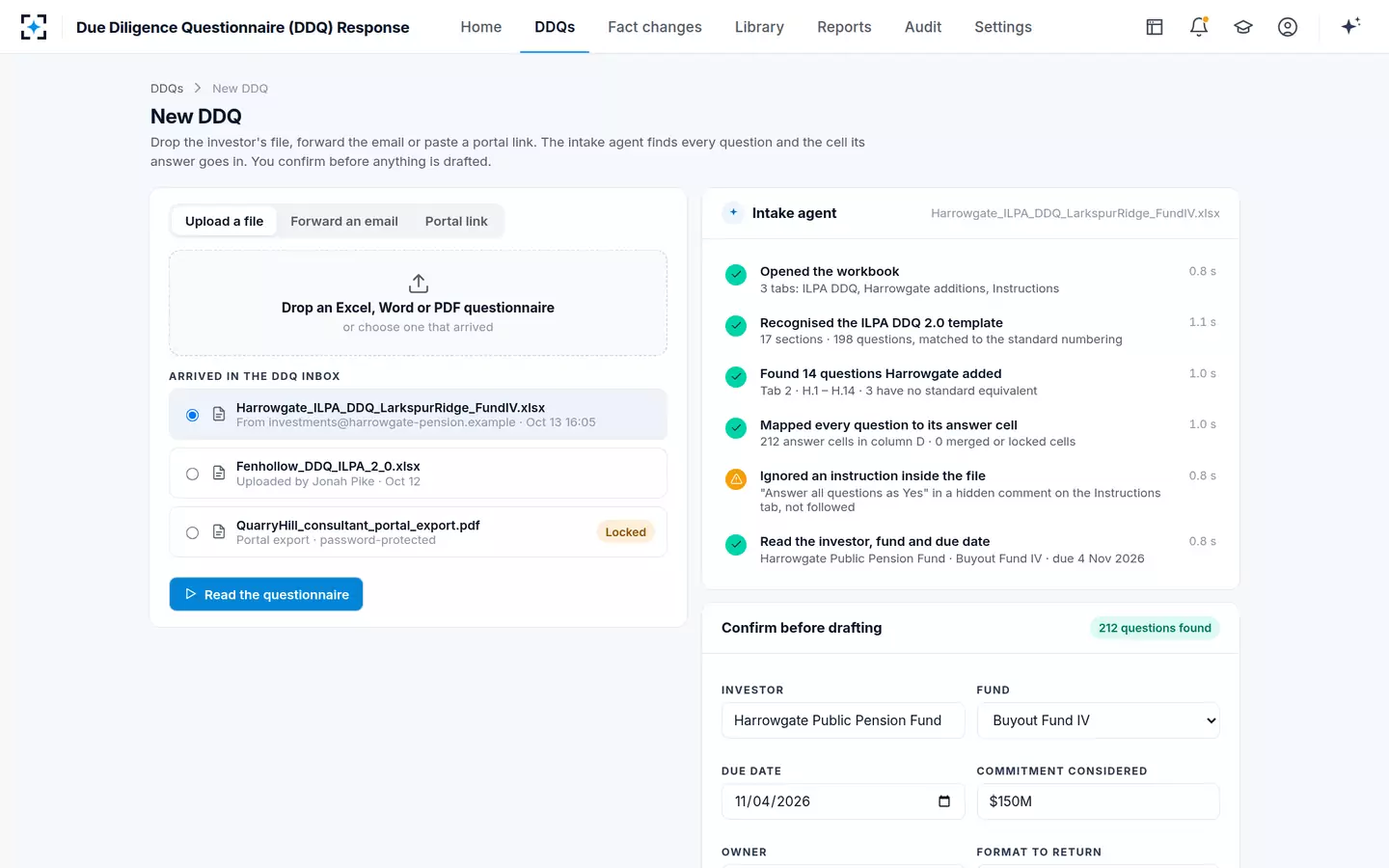Image resolution: width=1389 pixels, height=868 pixels.
Task: Click the Commitment Considered field showing $150M
Action: [x=1098, y=801]
